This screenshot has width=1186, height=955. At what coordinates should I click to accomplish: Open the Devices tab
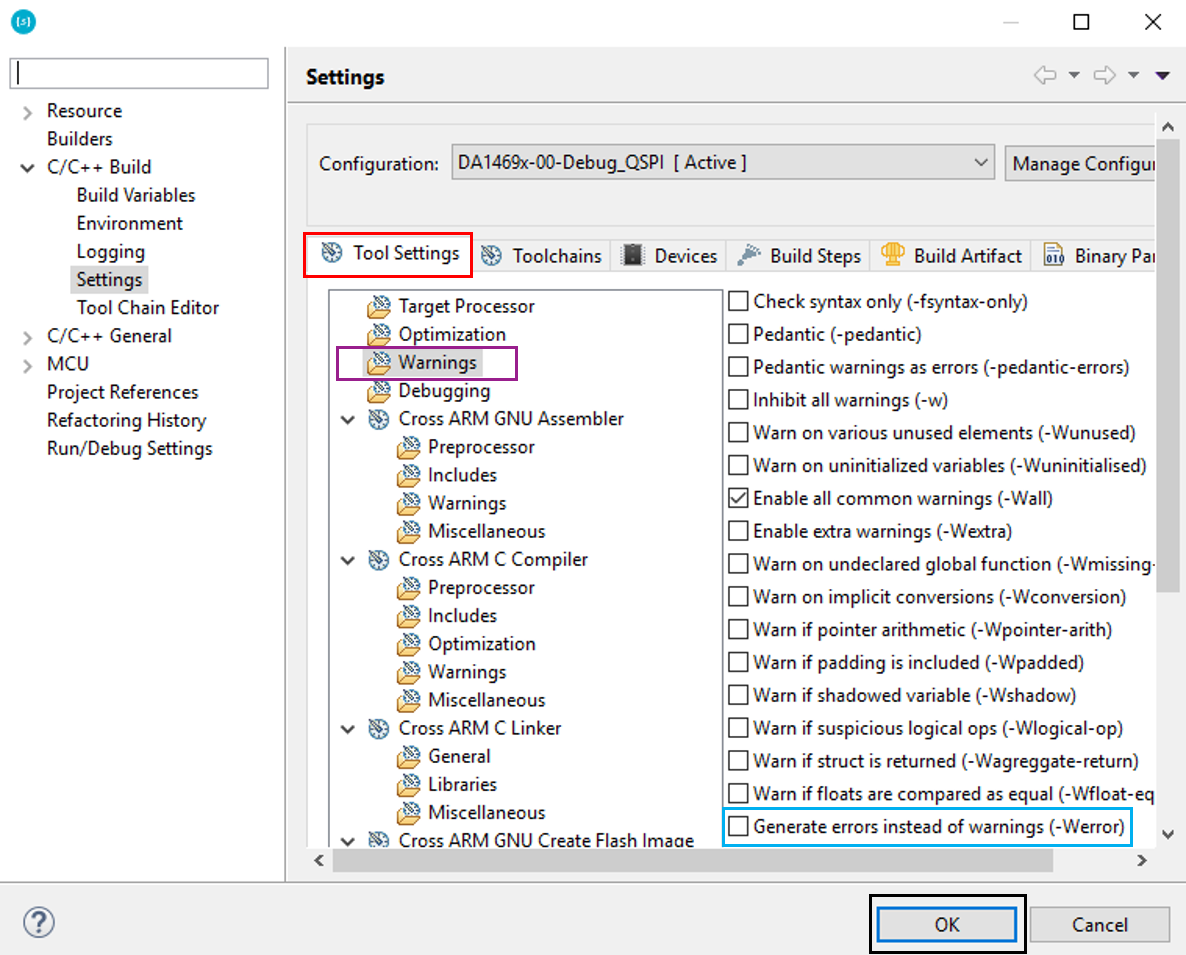click(x=669, y=256)
